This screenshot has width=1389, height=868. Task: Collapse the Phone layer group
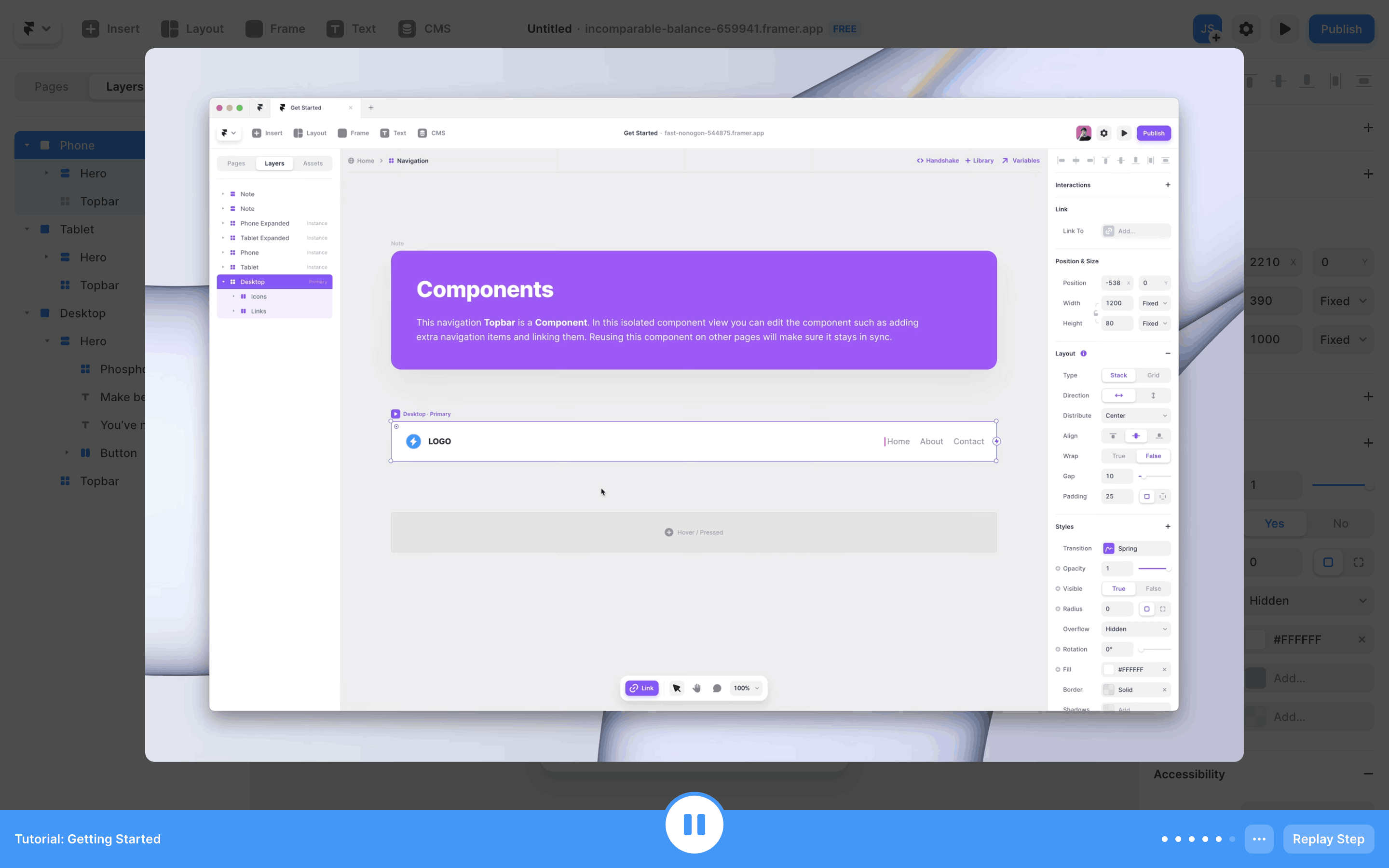(x=27, y=145)
